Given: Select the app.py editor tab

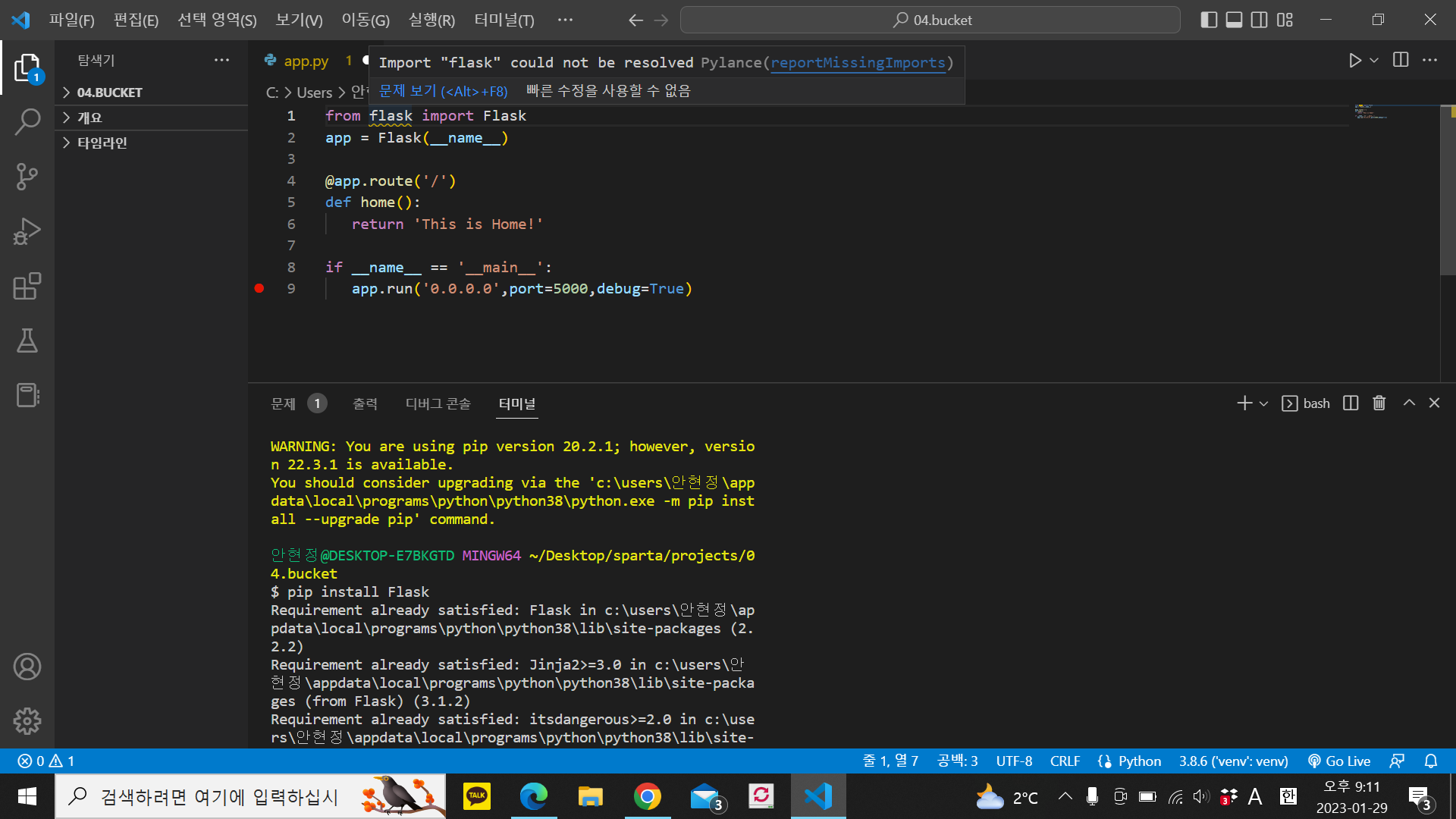Looking at the screenshot, I should [306, 61].
